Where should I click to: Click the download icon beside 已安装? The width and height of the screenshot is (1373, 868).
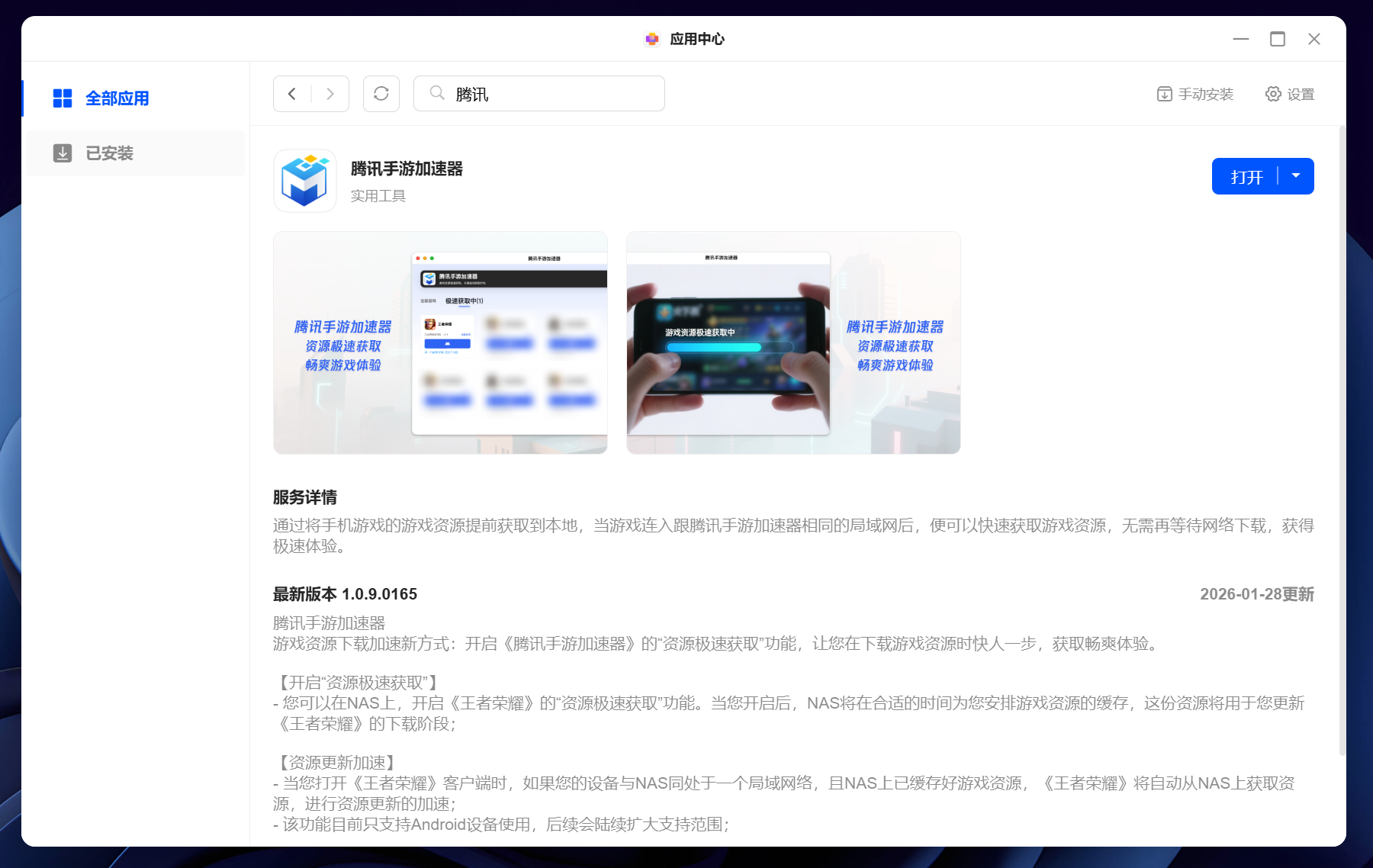click(63, 153)
